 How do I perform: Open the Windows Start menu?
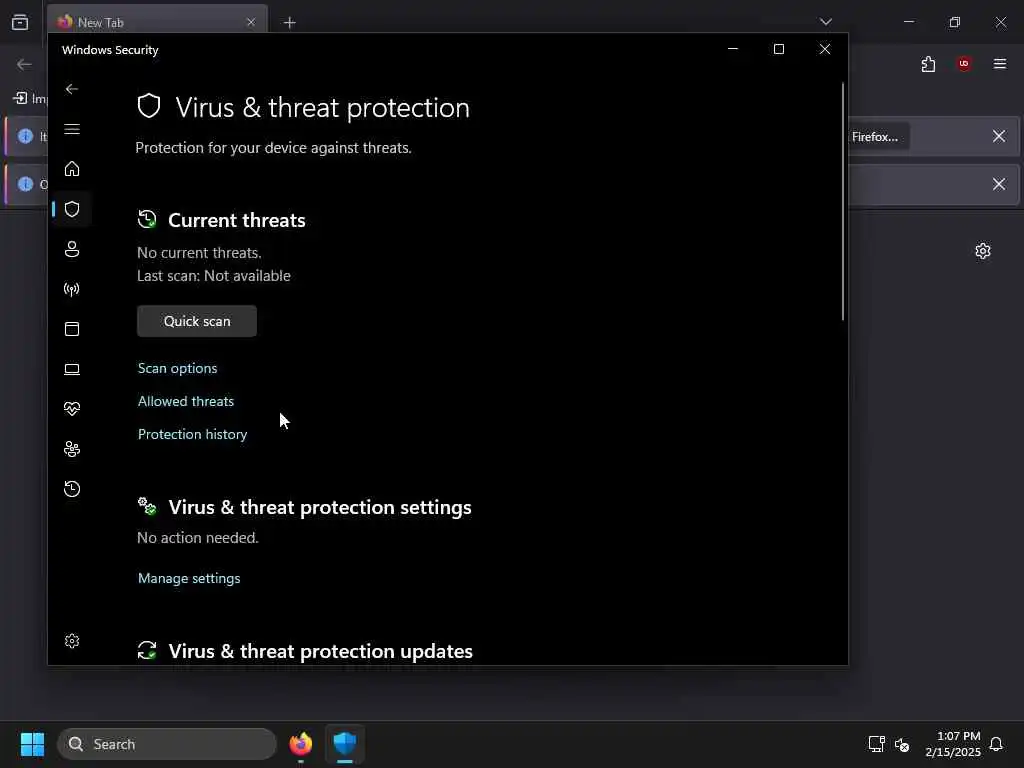[x=32, y=744]
